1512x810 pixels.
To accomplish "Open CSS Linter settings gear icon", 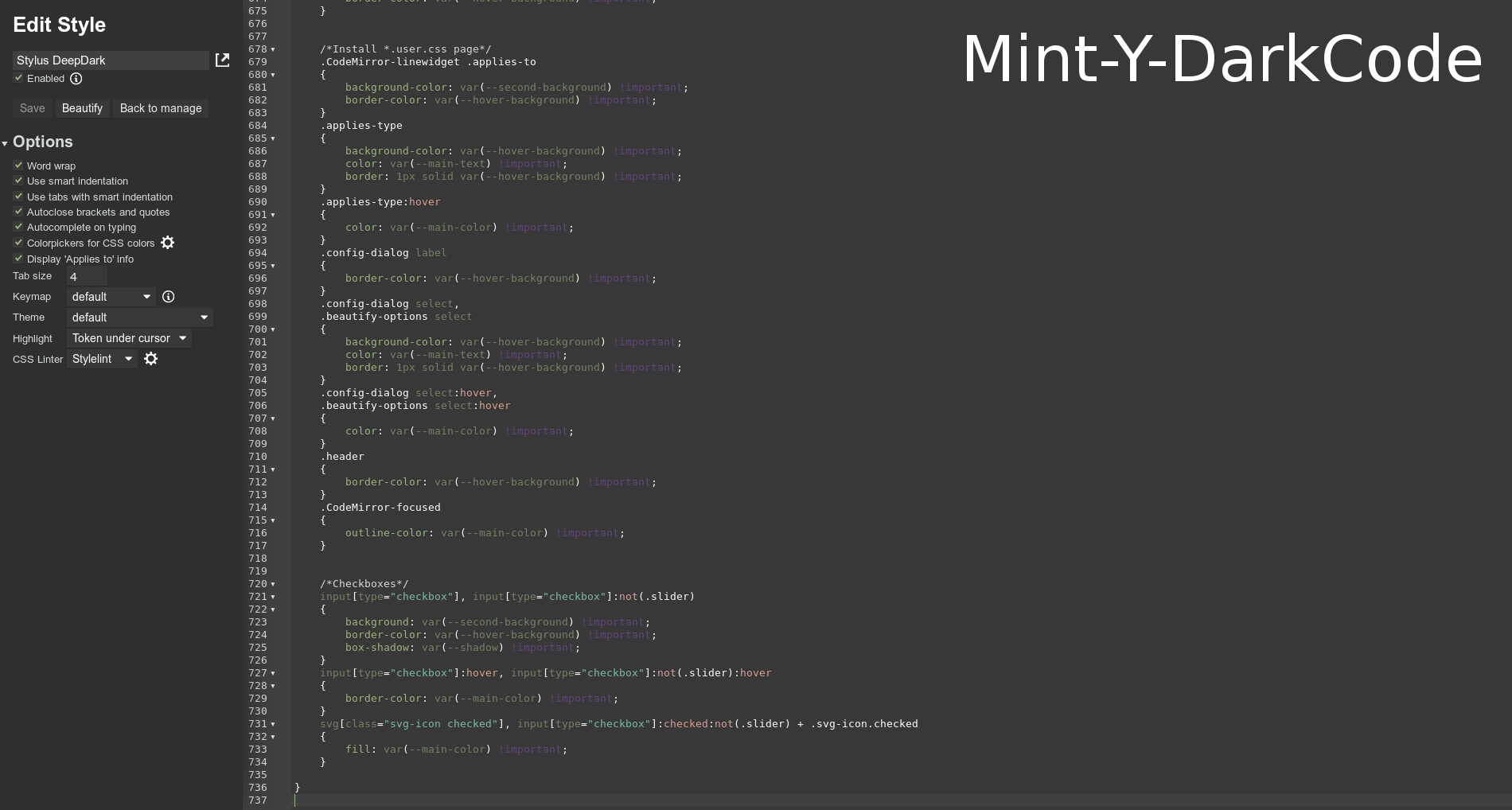I will 151,359.
